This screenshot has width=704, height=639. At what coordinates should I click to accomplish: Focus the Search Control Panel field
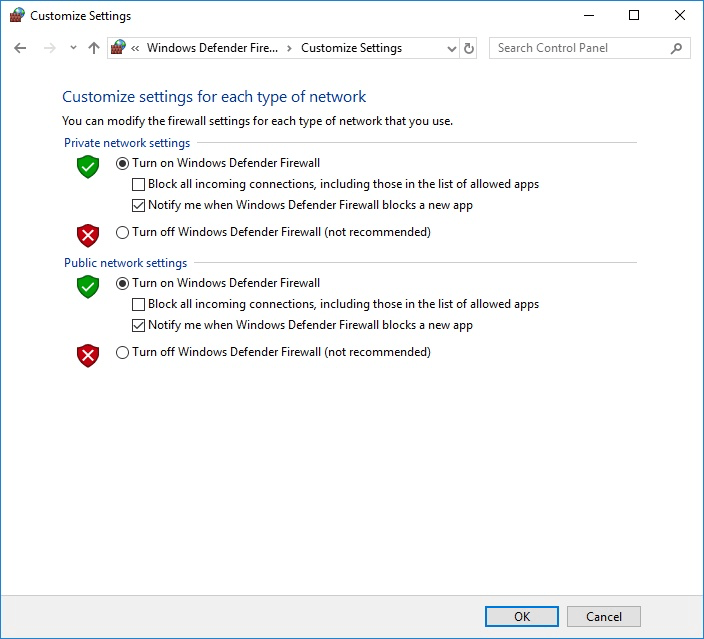tap(590, 48)
